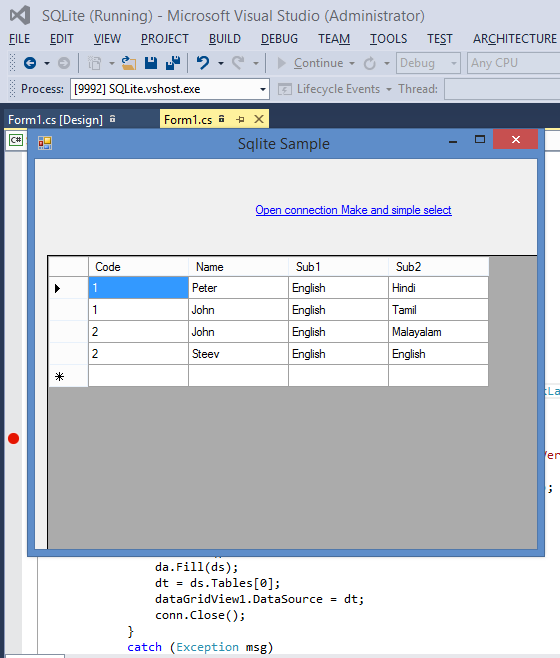
Task: Open the Lifecycle Events dropdown arrow
Action: pos(389,89)
